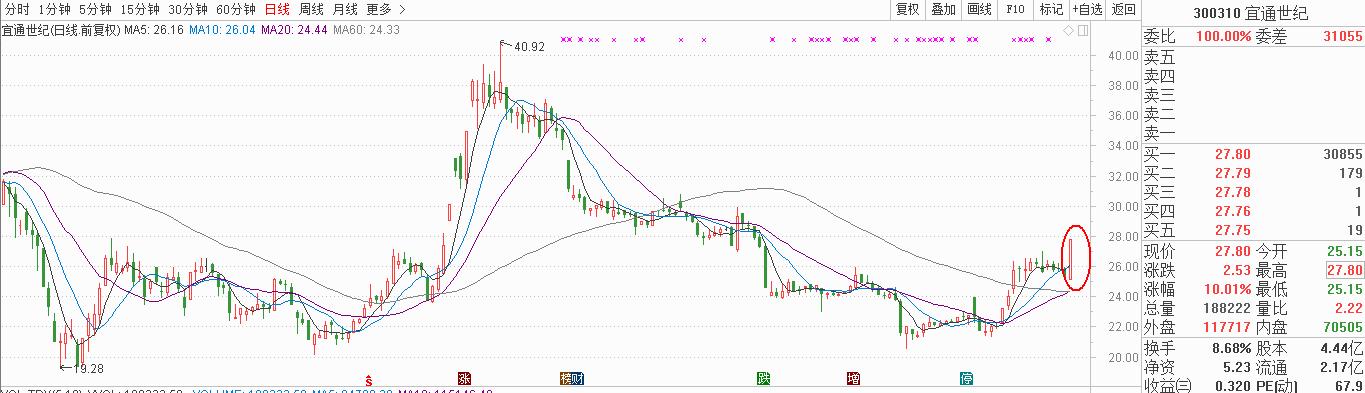Image resolution: width=1365 pixels, height=393 pixels.
Task: Click the 股本 4.44亿 value
Action: coord(1341,348)
